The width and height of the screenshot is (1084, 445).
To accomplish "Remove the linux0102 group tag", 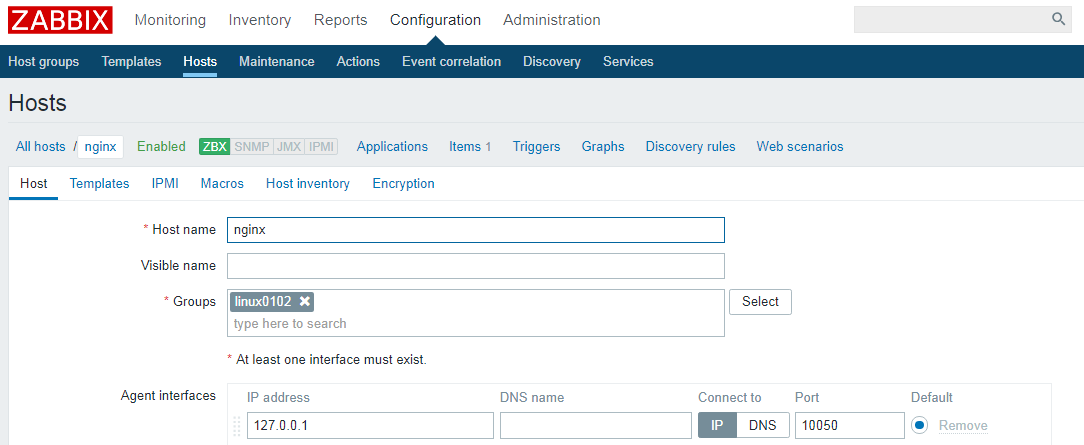I will coord(305,301).
